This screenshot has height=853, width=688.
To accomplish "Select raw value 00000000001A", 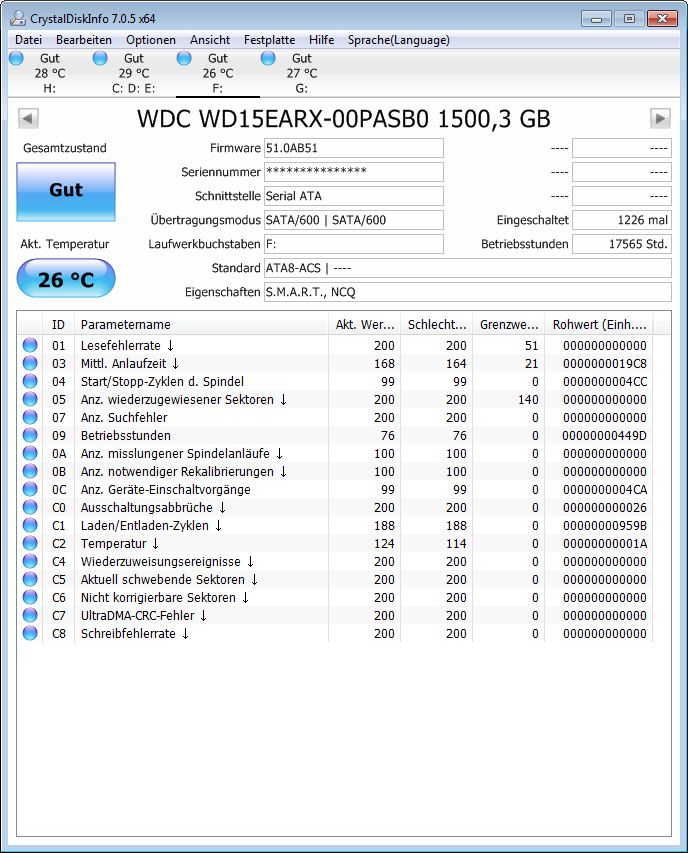I will pos(605,543).
